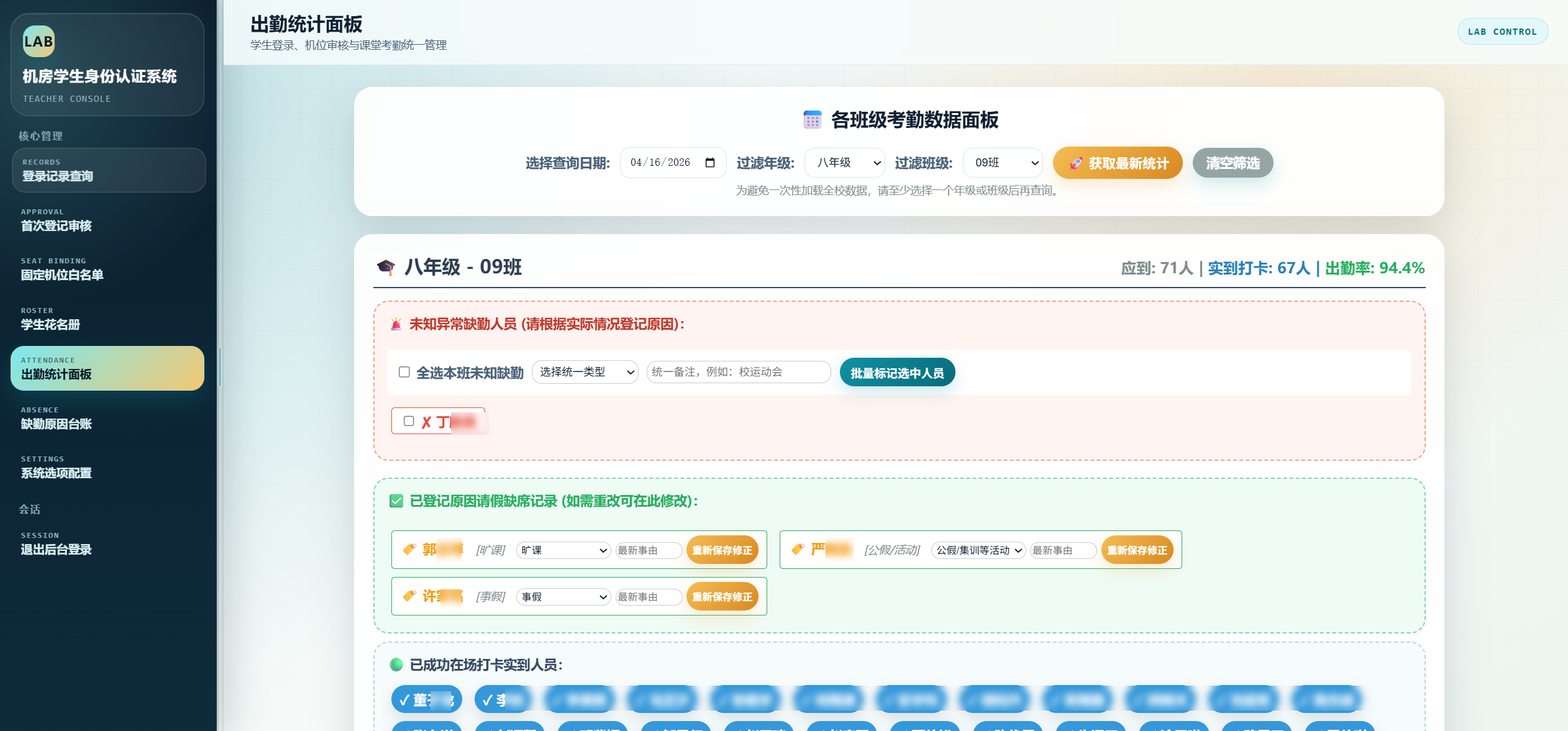Click 重新保存修正 for 郭 record
Image resolution: width=1568 pixels, height=731 pixels.
pyautogui.click(x=722, y=550)
